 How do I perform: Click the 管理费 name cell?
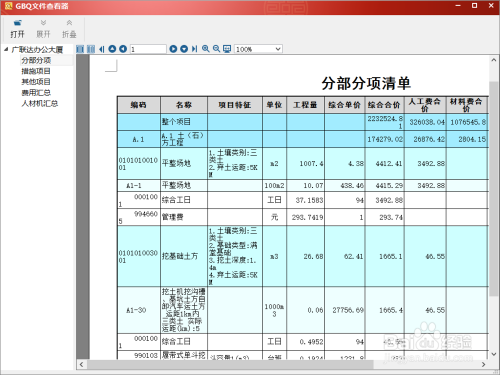pyautogui.click(x=184, y=217)
